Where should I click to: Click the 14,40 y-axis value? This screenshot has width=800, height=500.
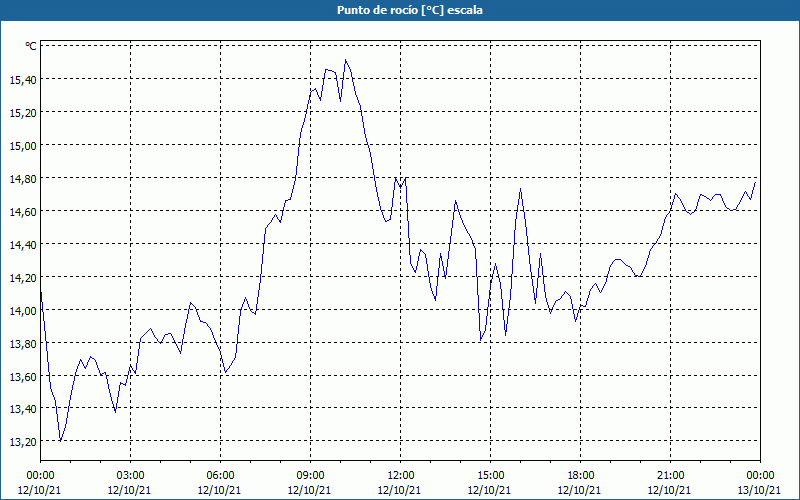click(x=22, y=245)
